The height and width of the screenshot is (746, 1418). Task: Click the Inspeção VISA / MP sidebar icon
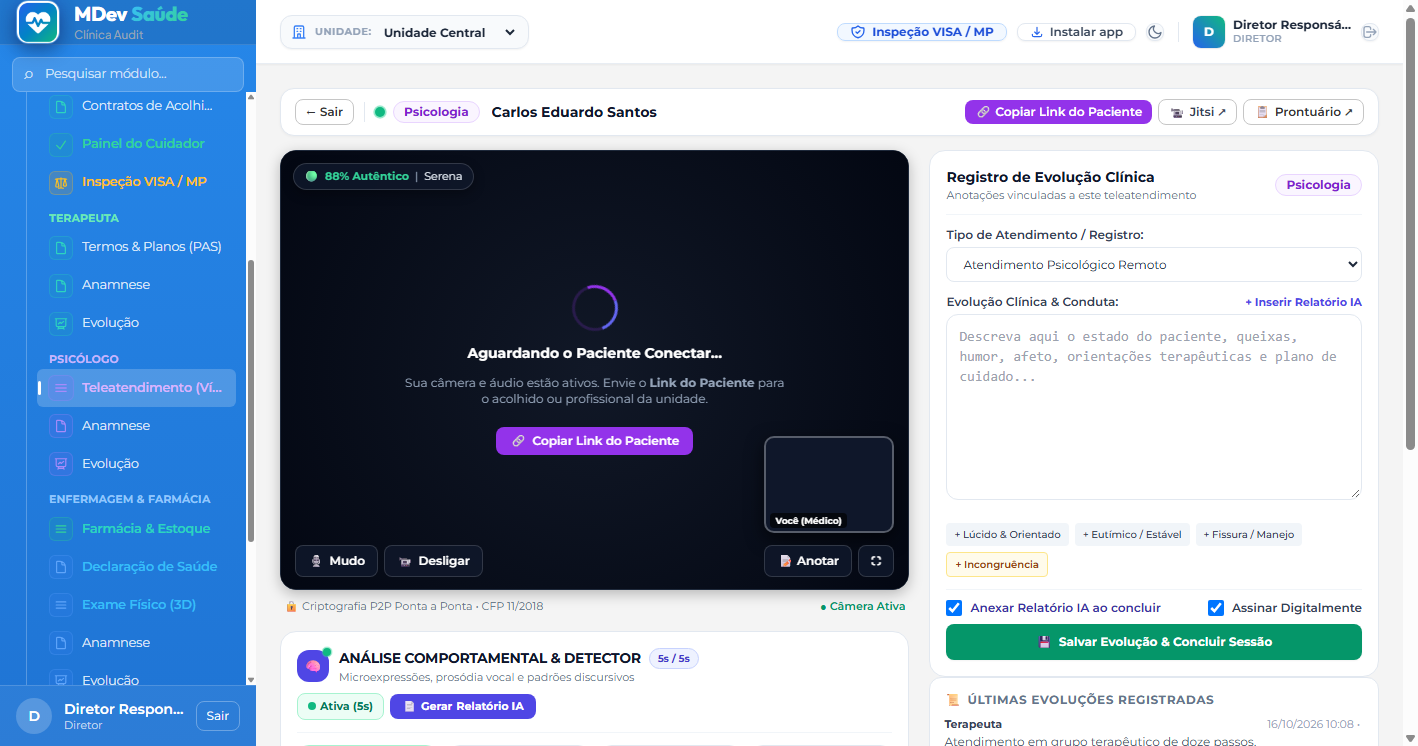pos(61,182)
